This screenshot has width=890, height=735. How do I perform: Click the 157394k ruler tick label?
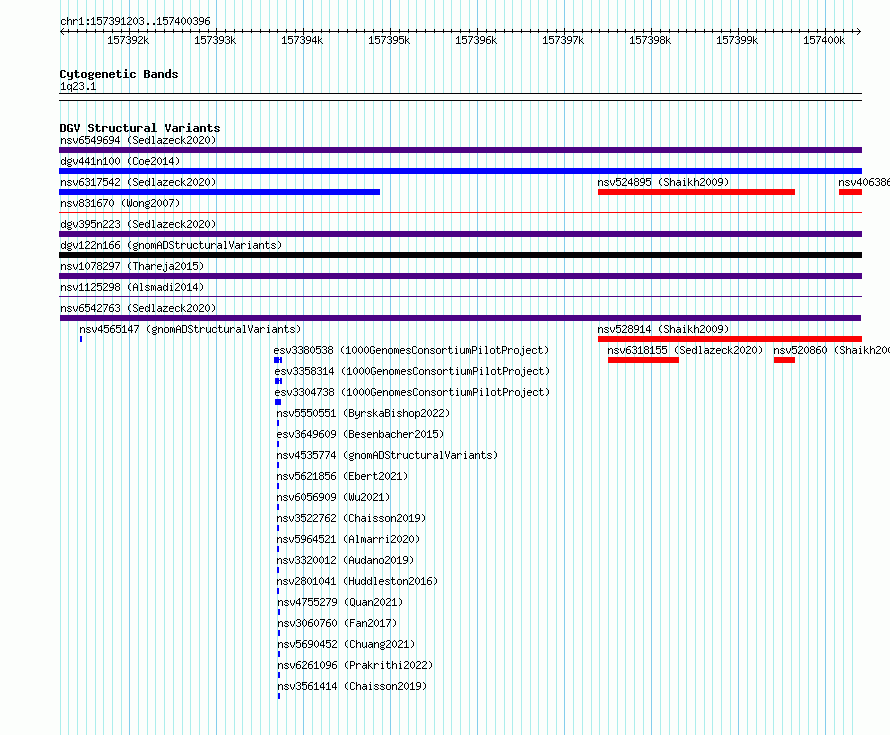click(x=302, y=40)
